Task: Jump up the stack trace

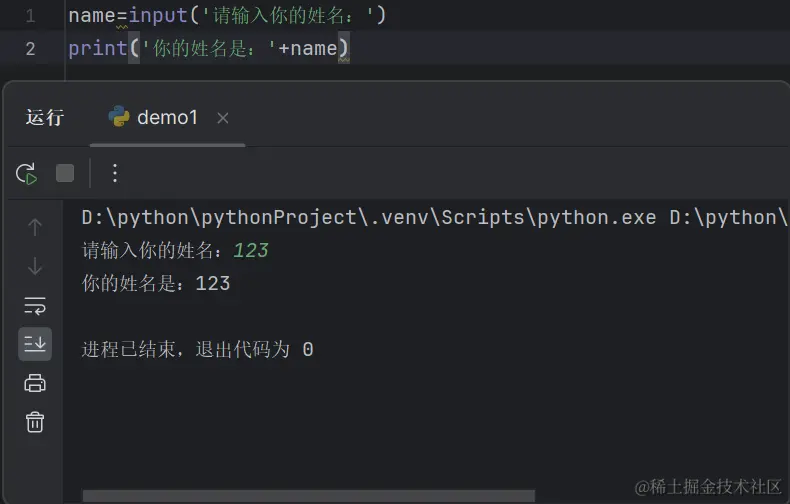Action: [35, 227]
